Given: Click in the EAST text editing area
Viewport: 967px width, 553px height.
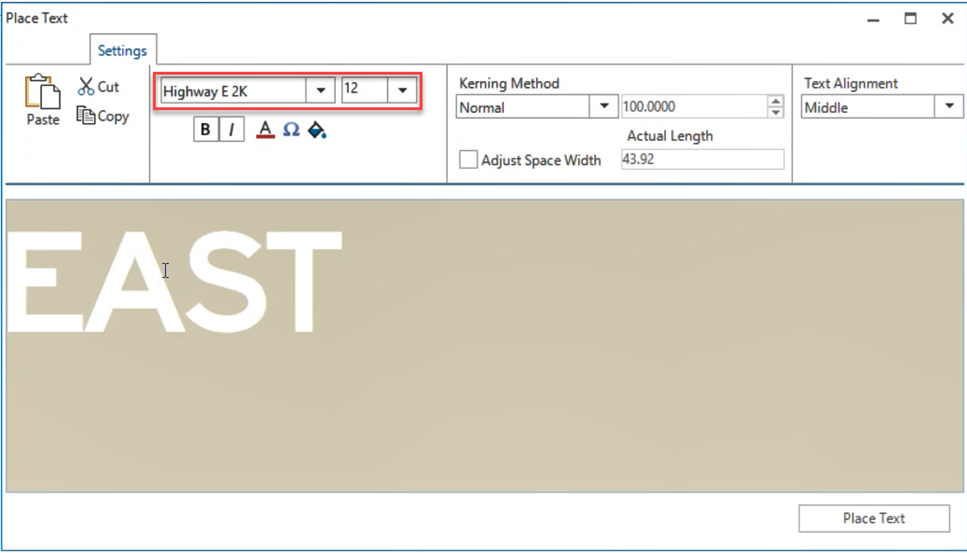Looking at the screenshot, I should point(484,345).
